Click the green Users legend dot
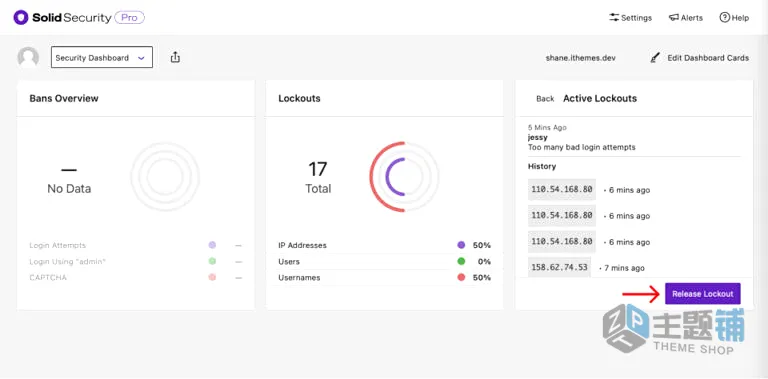Image resolution: width=768 pixels, height=379 pixels. pyautogui.click(x=461, y=261)
